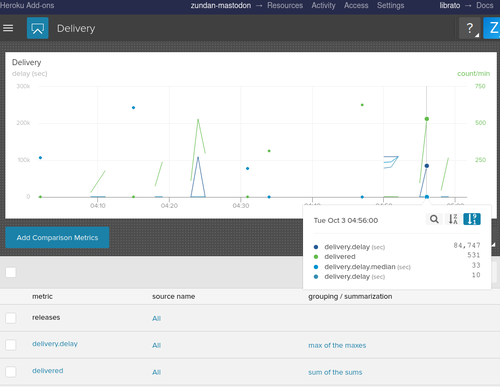Toggle the select-all metrics checkbox
This screenshot has width=500, height=387.
tap(11, 272)
